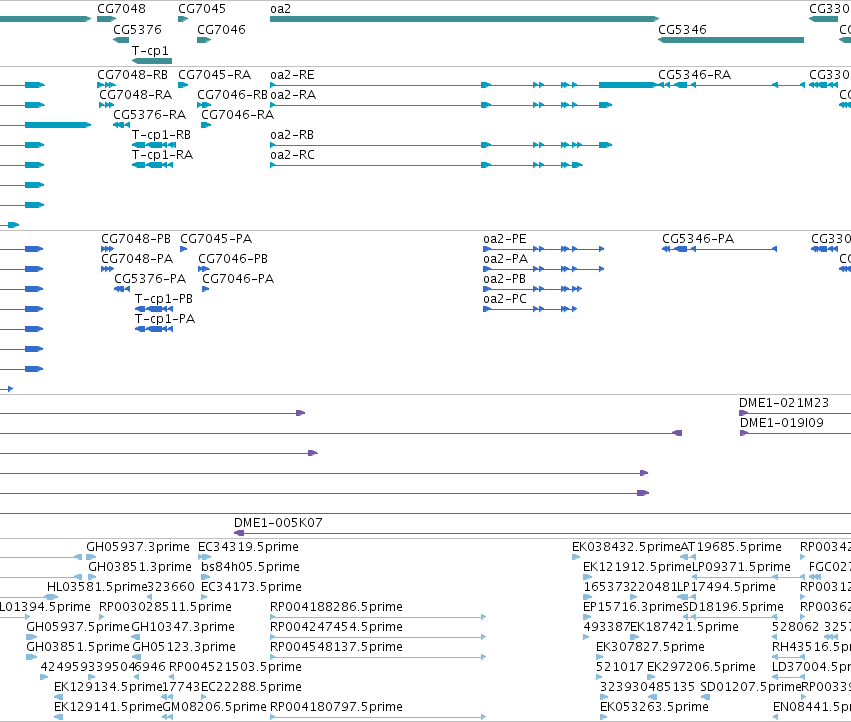The width and height of the screenshot is (851, 722).
Task: Click the CG7045 gene label
Action: tap(202, 9)
